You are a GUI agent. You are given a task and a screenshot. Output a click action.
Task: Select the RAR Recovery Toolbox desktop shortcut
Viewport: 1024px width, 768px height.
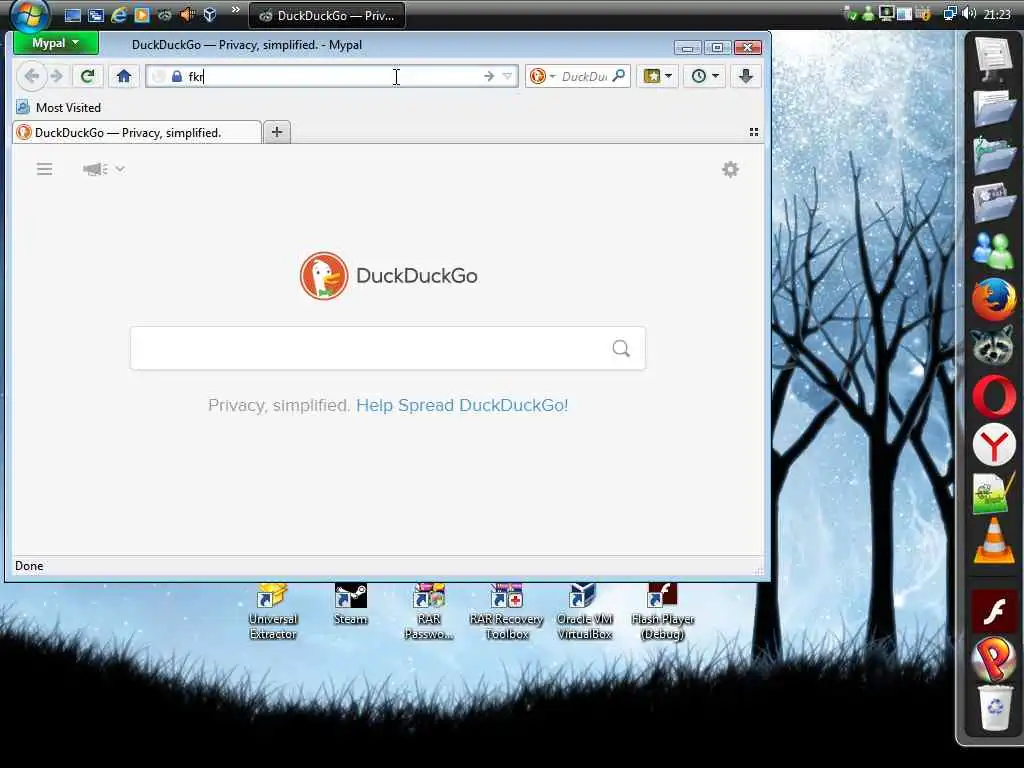point(507,613)
